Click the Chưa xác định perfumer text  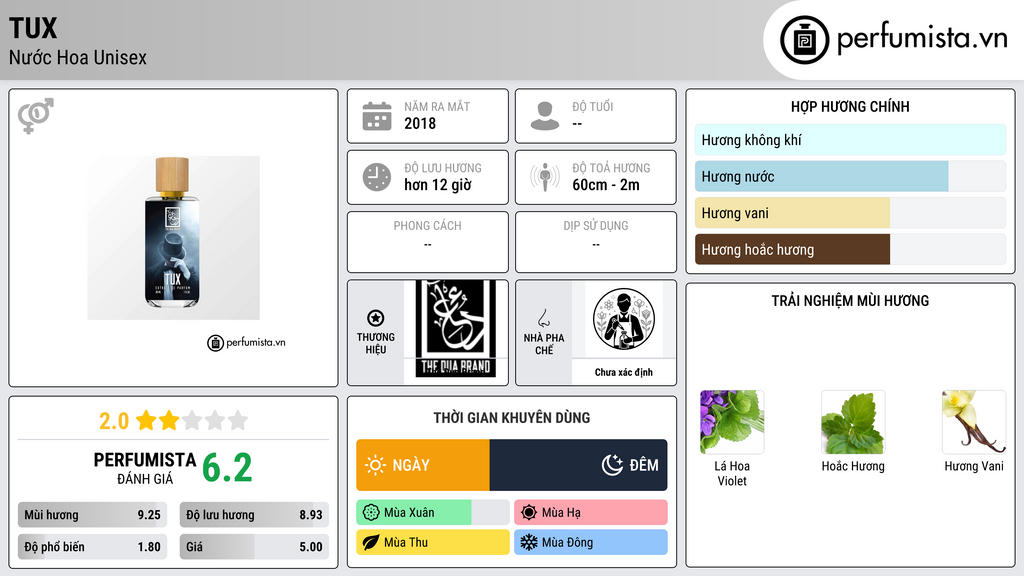624,372
